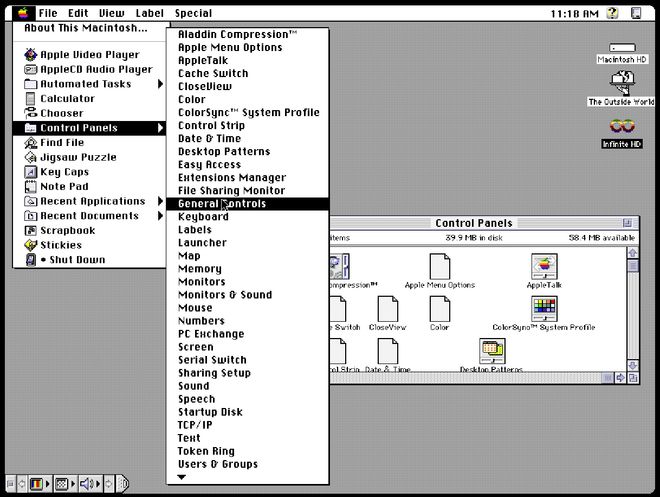The image size is (660, 497).
Task: Select Apple Menu Options icon in window
Action: point(439,266)
